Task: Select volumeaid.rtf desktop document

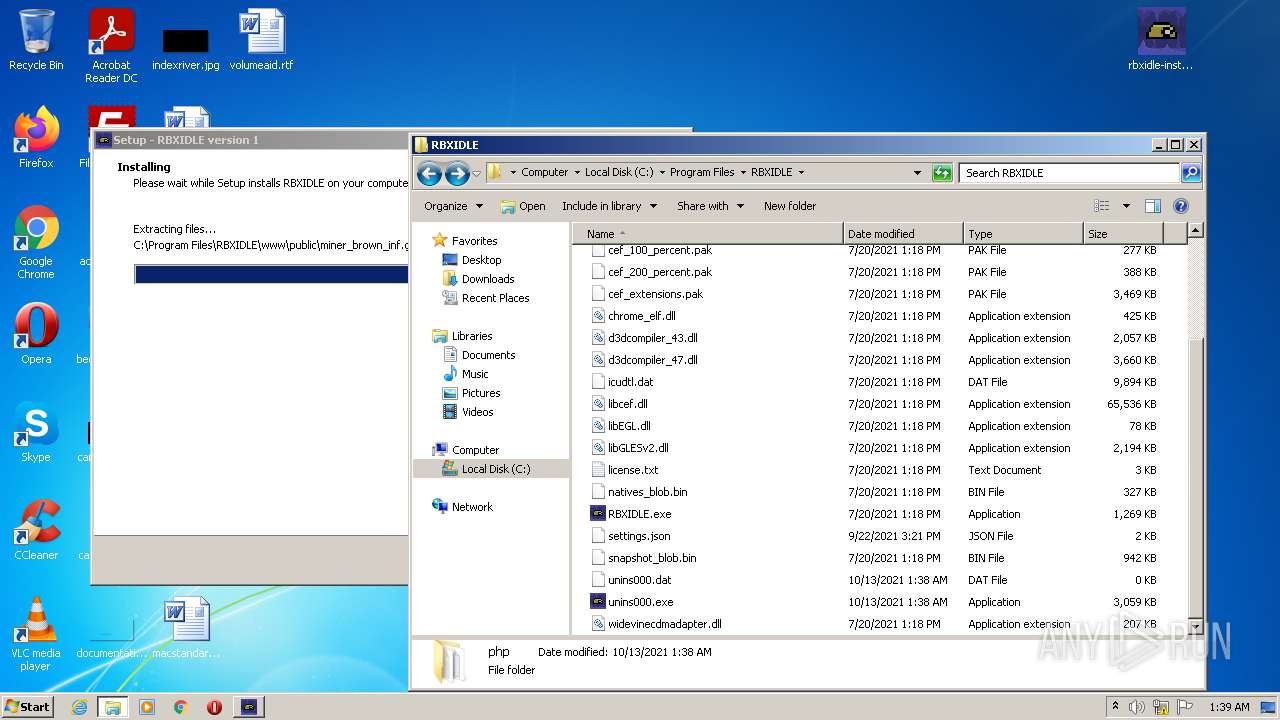Action: click(x=262, y=40)
